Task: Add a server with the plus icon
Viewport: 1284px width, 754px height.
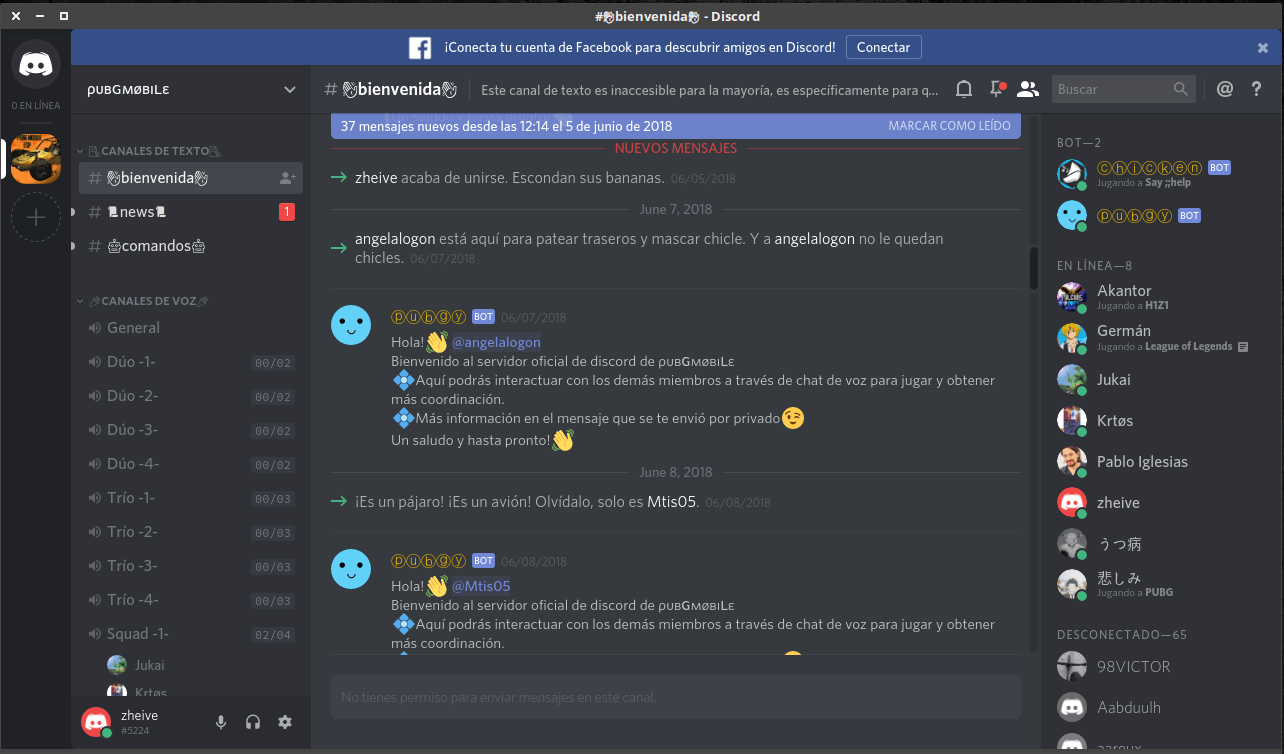Action: coord(36,217)
